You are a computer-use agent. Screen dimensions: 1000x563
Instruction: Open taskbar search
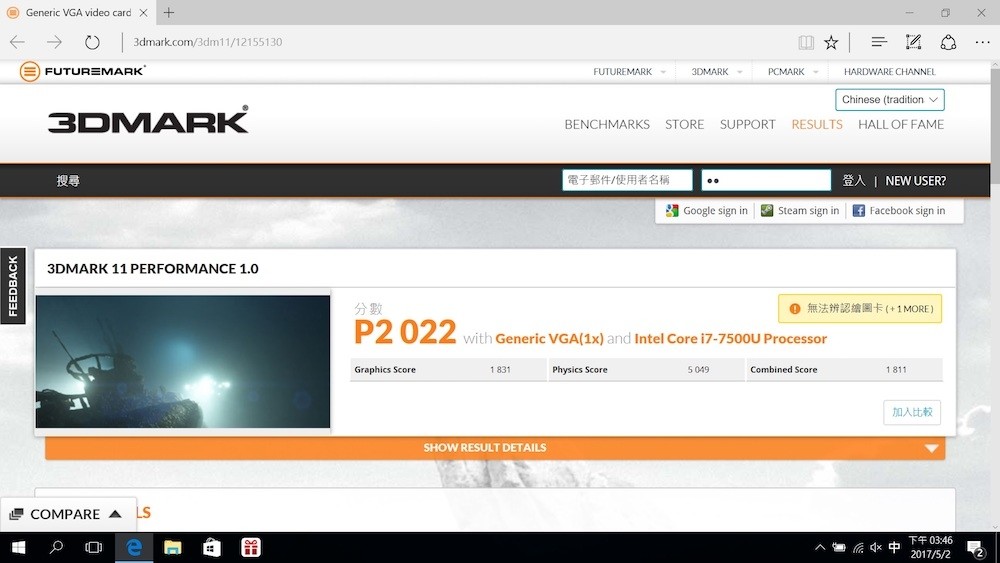[x=56, y=548]
